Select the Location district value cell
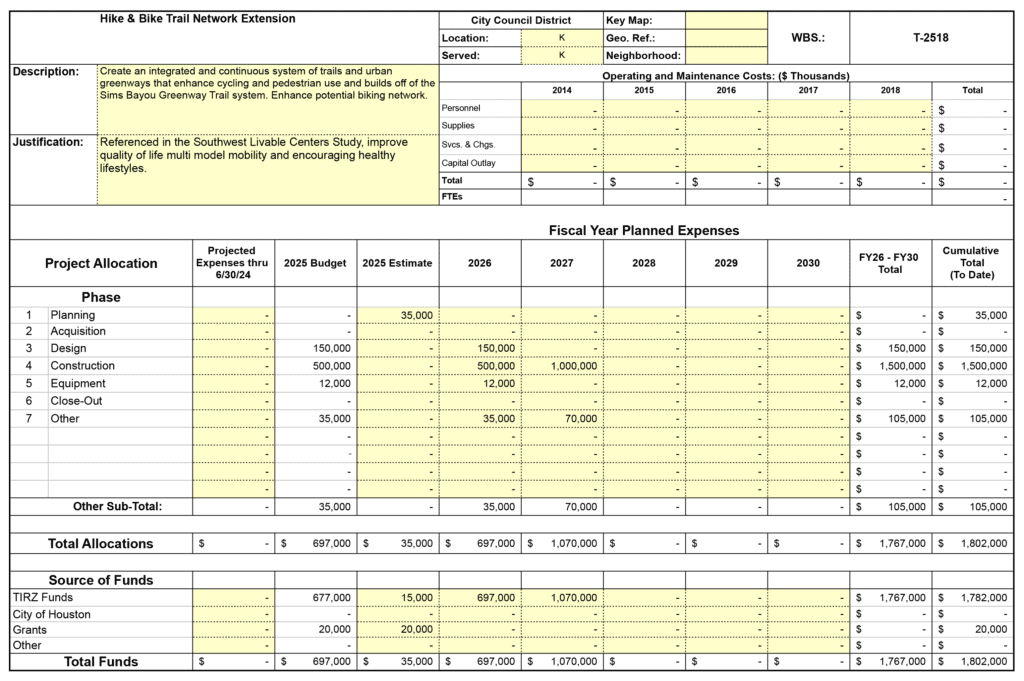1024x681 pixels. (561, 38)
